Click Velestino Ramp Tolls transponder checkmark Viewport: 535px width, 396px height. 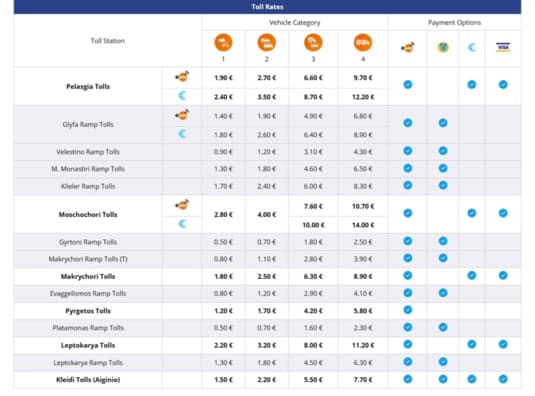(x=408, y=150)
